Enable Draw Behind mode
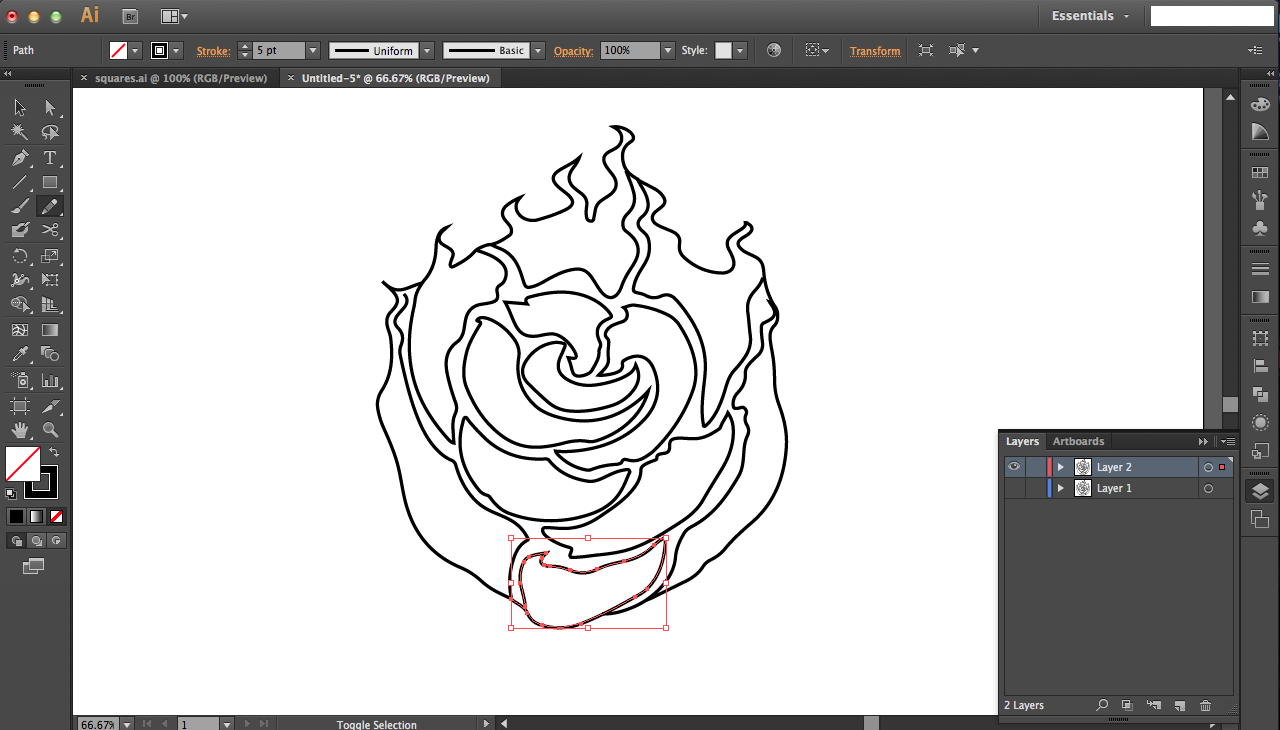Viewport: 1280px width, 730px height. [x=37, y=540]
